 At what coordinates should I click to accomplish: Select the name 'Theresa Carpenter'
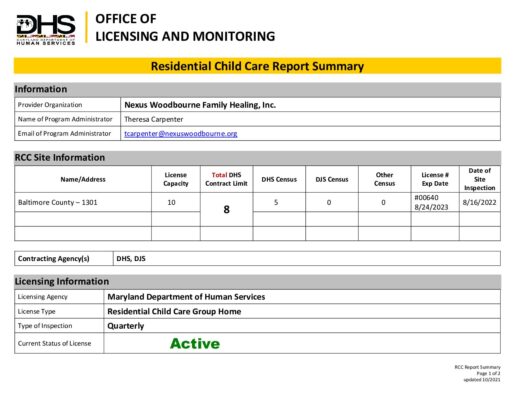coord(154,119)
